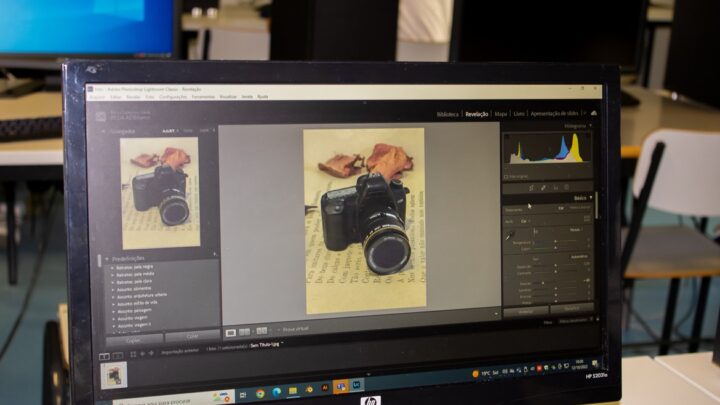Open Google Chrome from the taskbar
This screenshot has height=405, width=720.
[260, 392]
